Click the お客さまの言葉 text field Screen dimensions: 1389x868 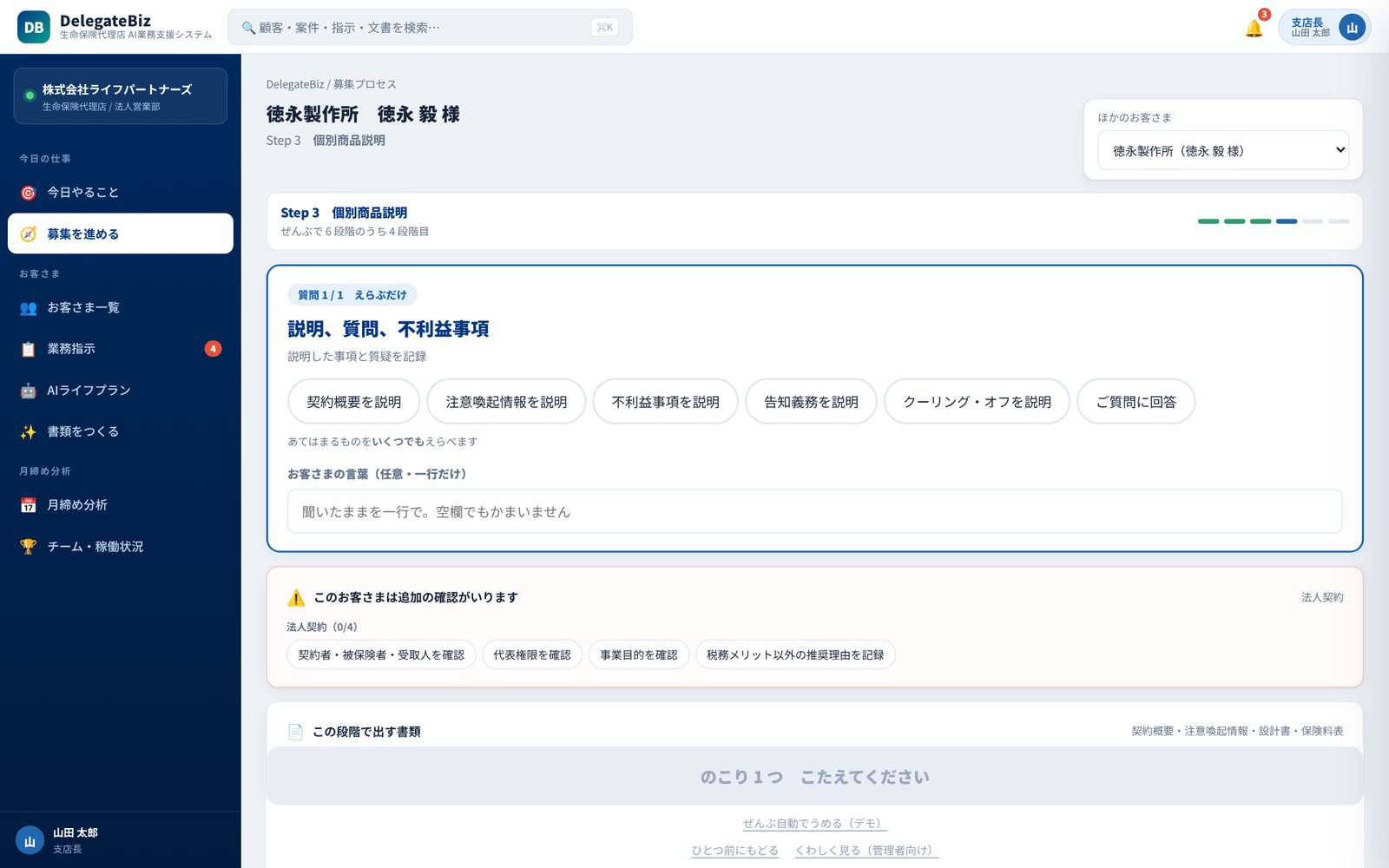[x=814, y=511]
